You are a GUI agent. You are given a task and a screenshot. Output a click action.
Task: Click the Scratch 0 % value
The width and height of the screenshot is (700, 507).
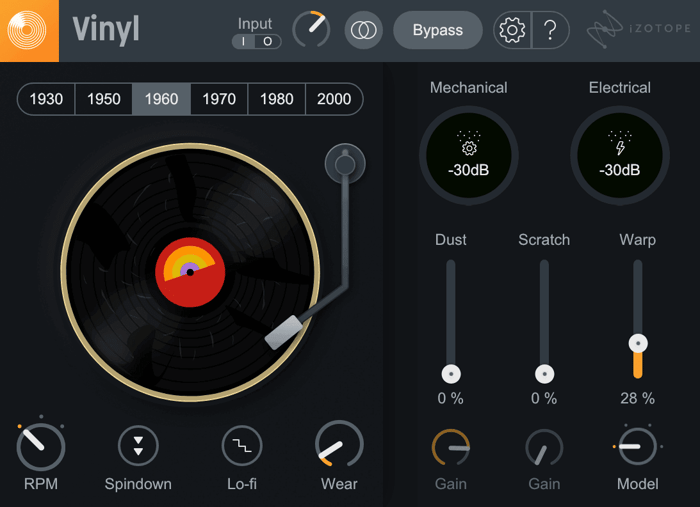[x=544, y=398]
